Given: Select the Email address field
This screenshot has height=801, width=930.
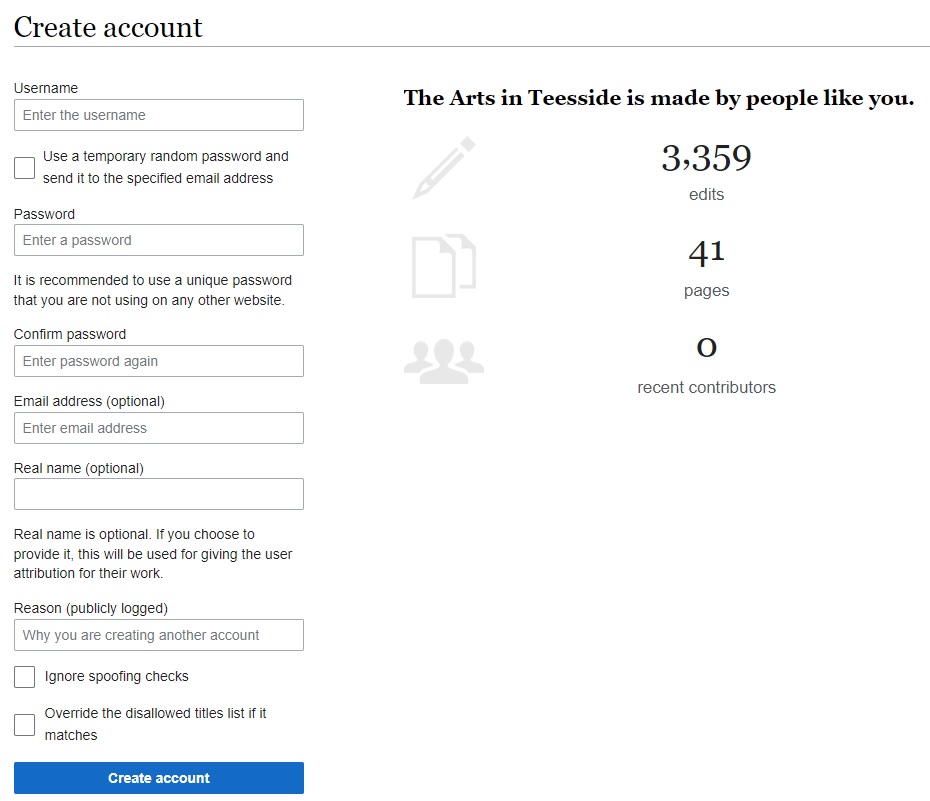Looking at the screenshot, I should (159, 428).
